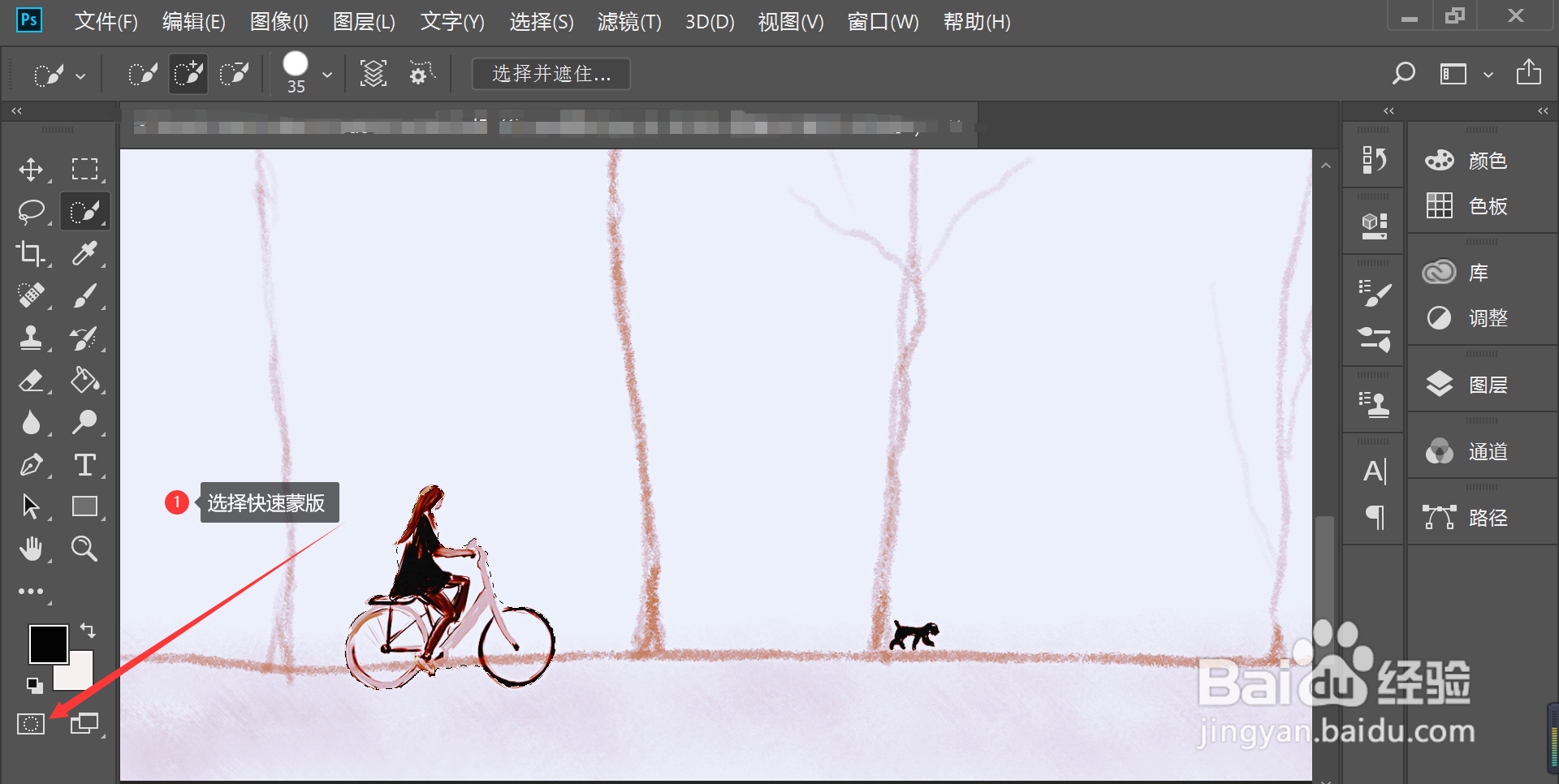Collapse the right panels double-arrow
This screenshot has height=784, width=1559.
coord(1543,110)
